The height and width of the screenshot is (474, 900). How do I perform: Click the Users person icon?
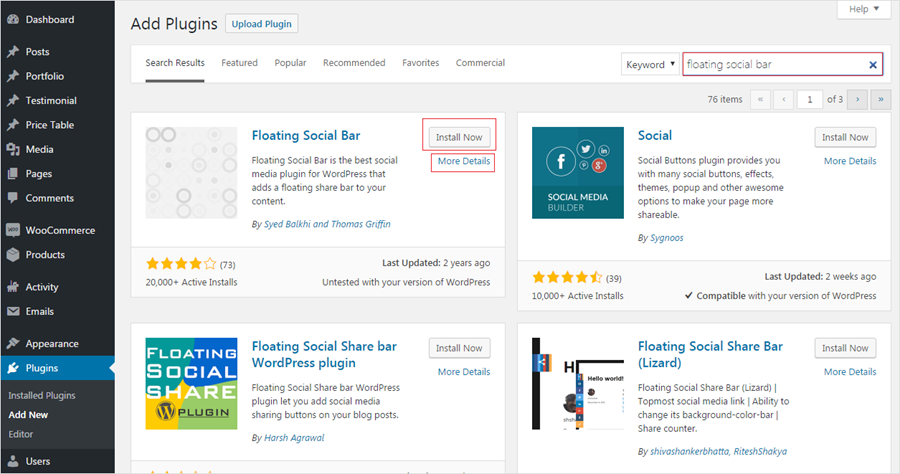coord(13,461)
